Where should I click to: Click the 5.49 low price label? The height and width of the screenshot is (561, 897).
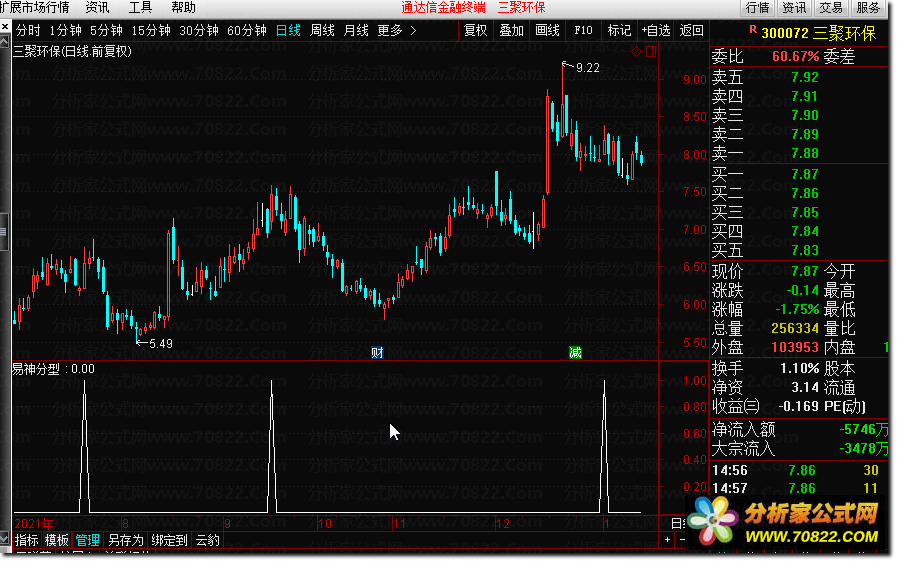[x=161, y=344]
